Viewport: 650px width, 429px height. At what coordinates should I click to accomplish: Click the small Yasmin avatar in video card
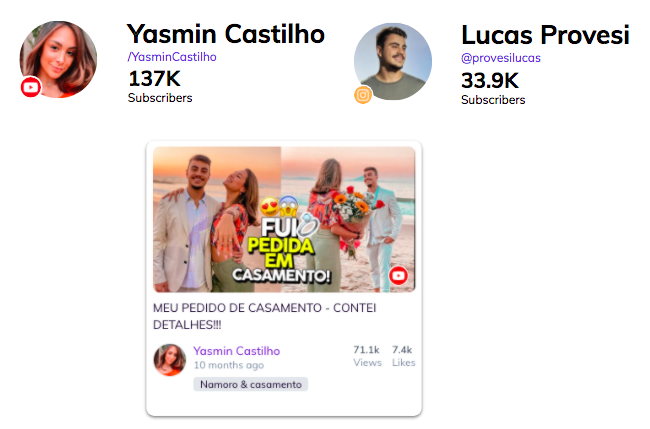point(170,360)
